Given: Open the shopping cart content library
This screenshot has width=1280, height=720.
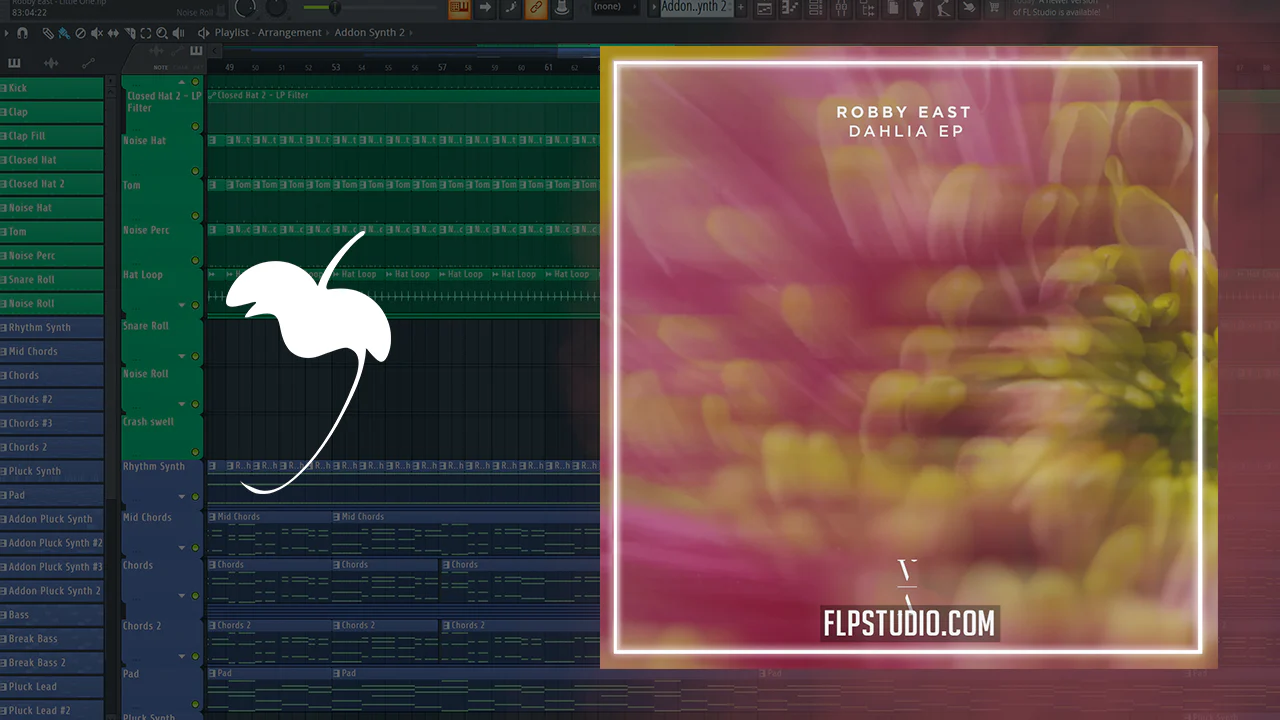Looking at the screenshot, I should point(994,9).
